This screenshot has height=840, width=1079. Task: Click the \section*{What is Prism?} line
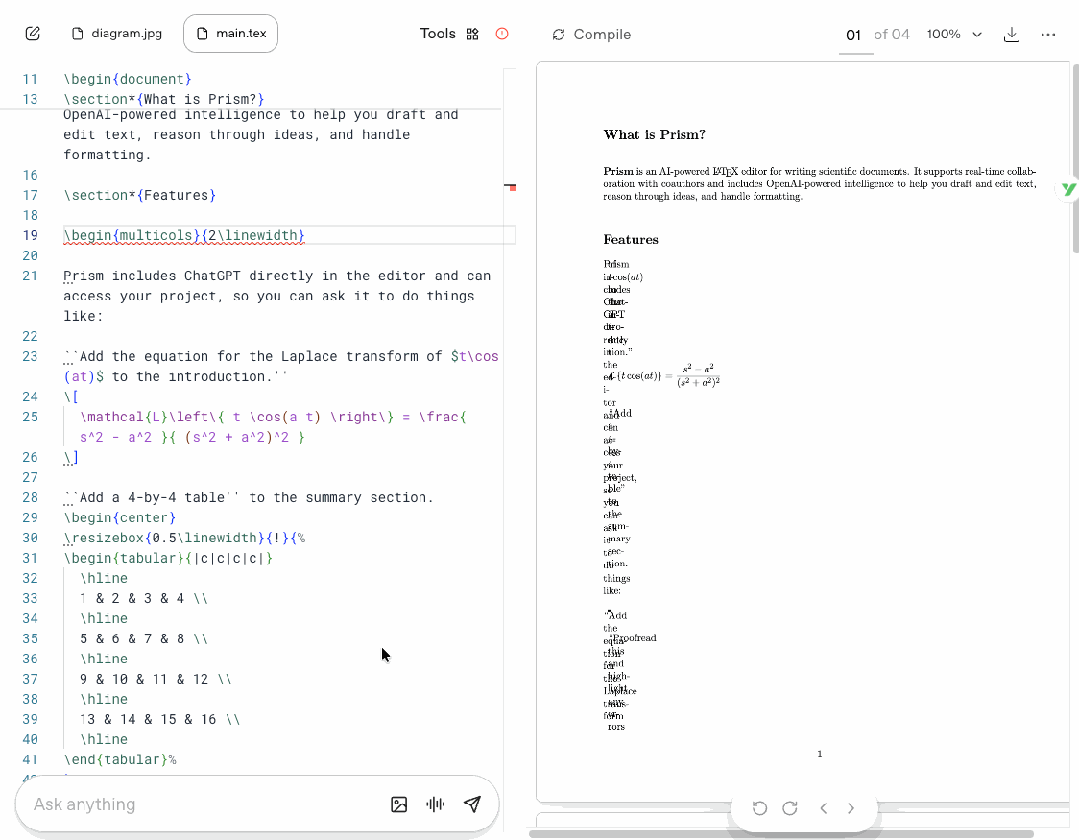164,99
